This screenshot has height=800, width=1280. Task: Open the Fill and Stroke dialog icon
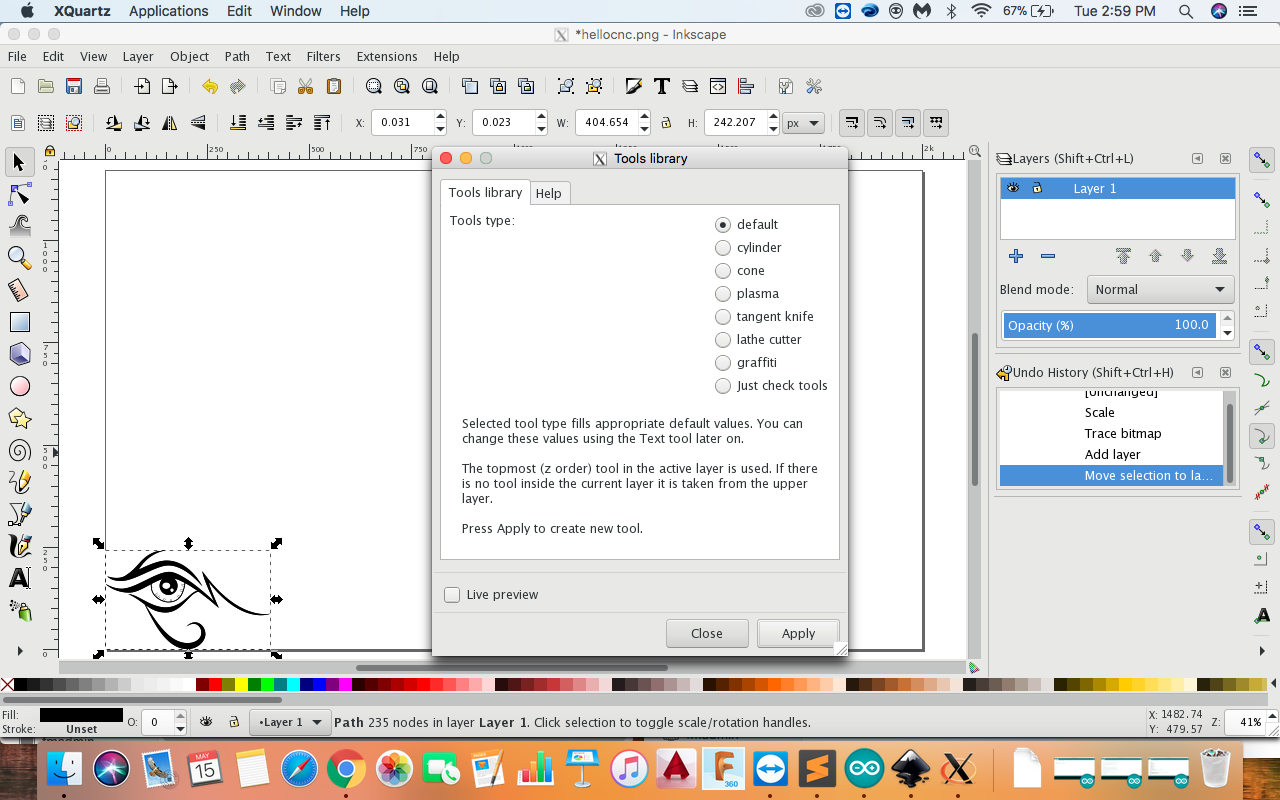pyautogui.click(x=633, y=86)
